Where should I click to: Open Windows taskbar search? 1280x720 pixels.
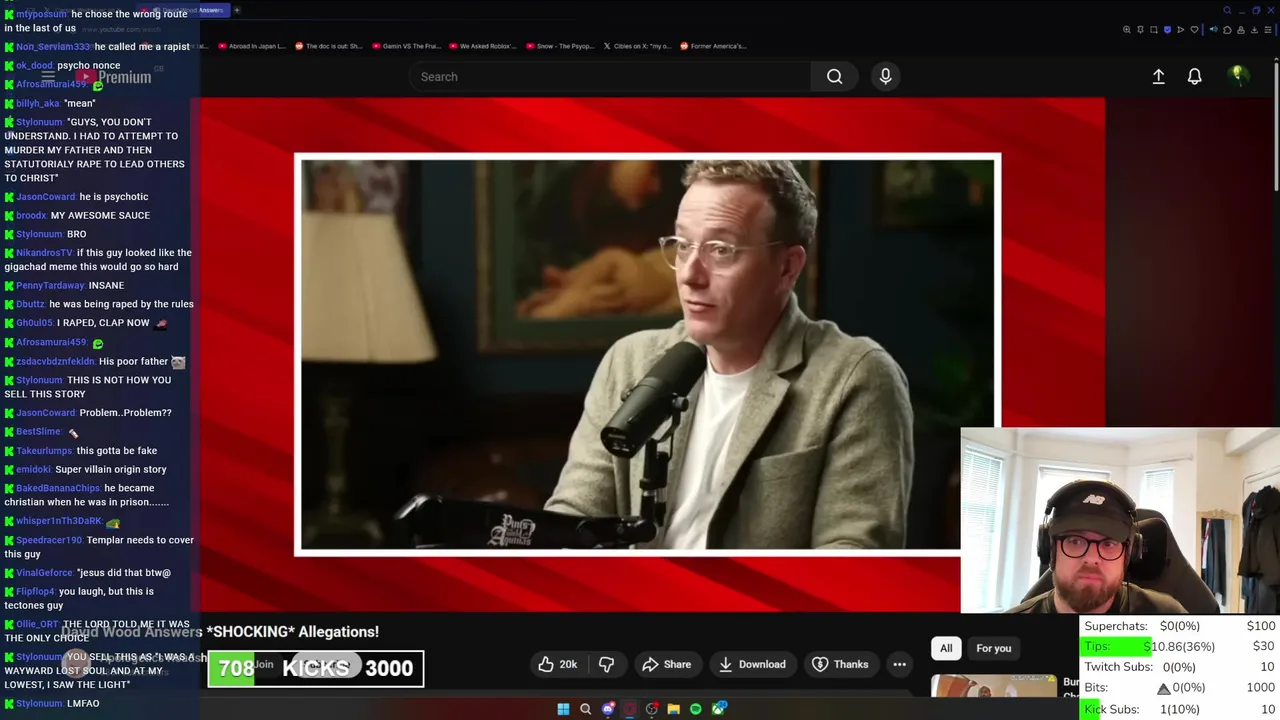[585, 709]
